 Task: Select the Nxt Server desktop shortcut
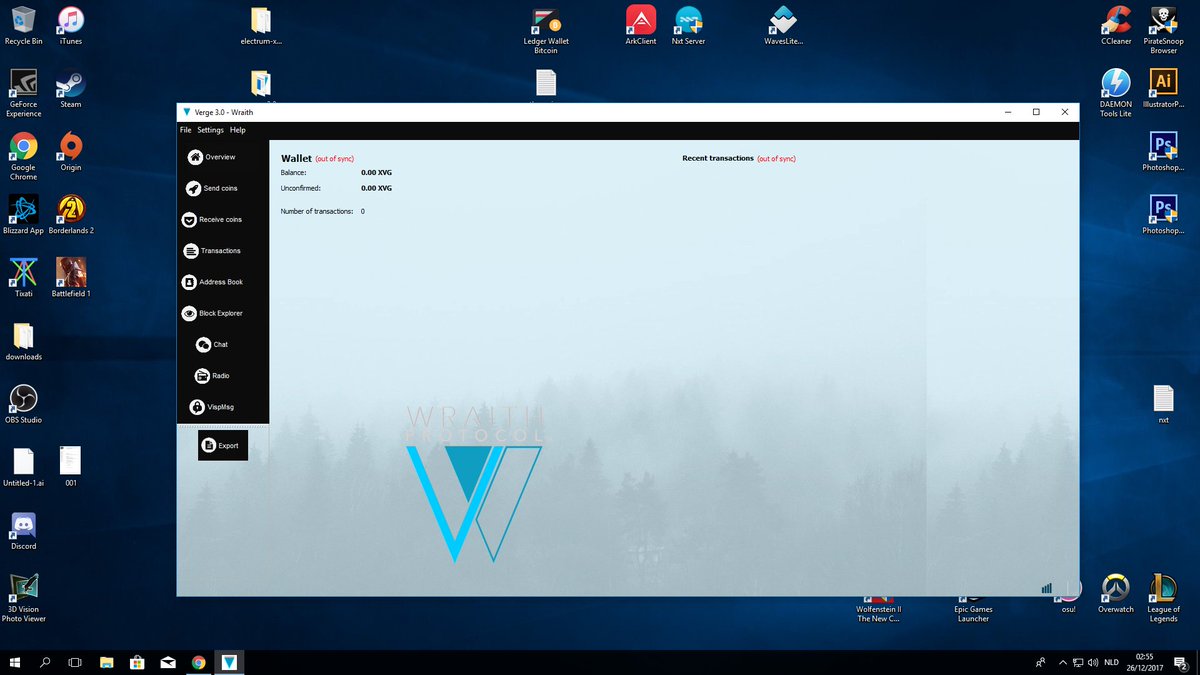pos(689,26)
